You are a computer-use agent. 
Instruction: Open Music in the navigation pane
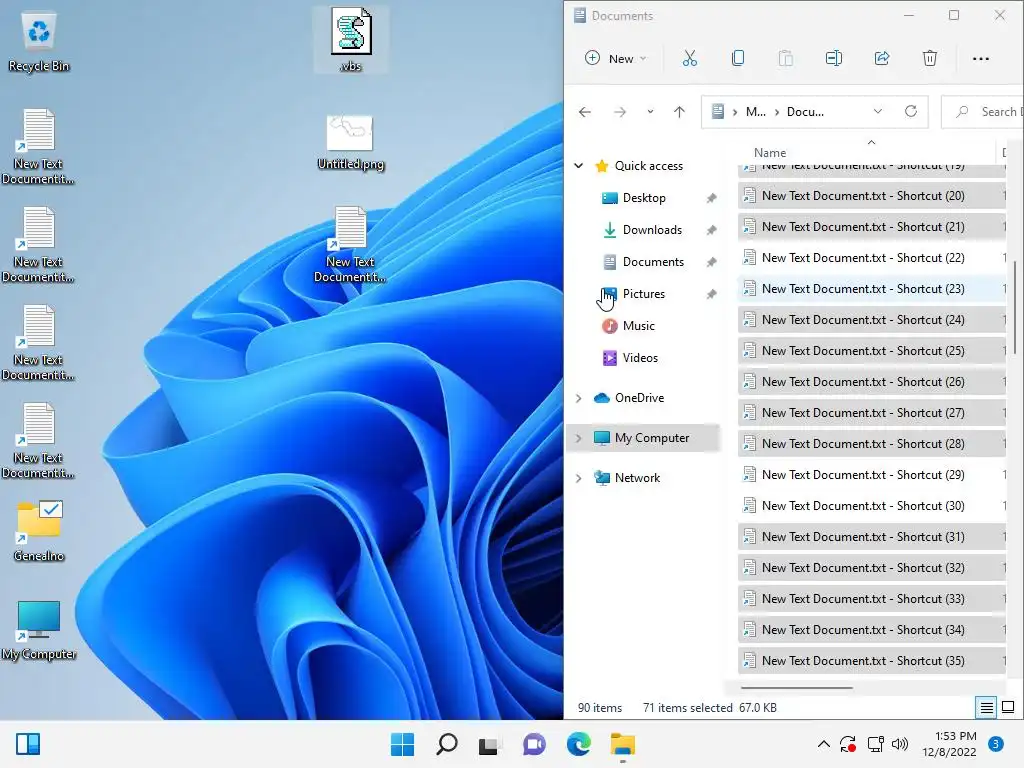[x=638, y=326]
